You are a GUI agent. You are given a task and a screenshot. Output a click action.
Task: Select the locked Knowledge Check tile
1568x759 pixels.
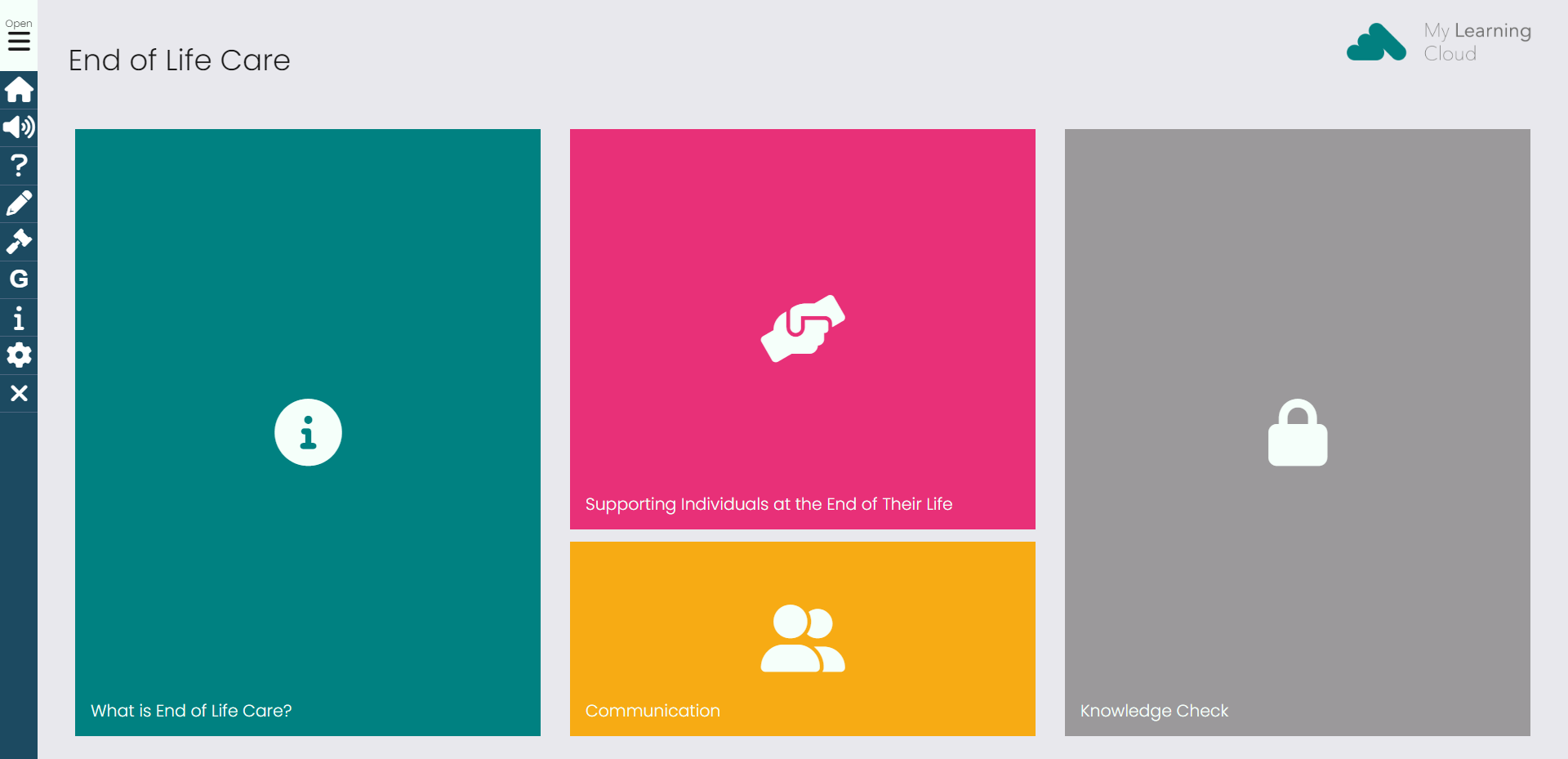[1298, 432]
